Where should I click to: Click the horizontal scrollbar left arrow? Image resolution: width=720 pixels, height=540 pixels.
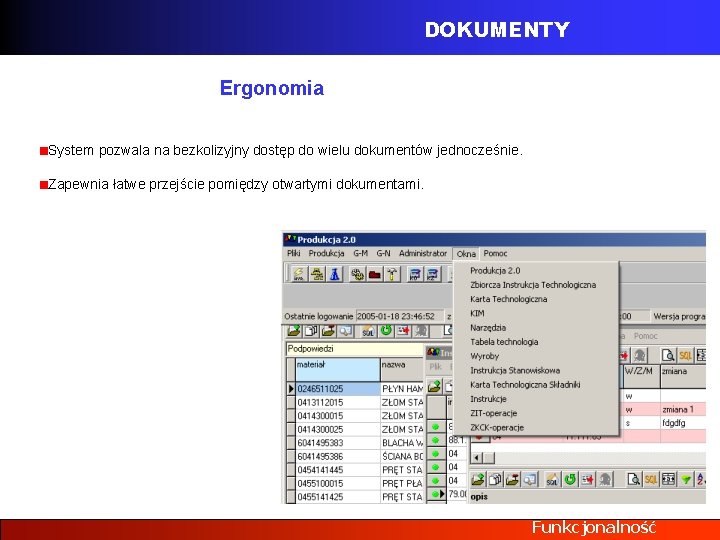point(477,458)
